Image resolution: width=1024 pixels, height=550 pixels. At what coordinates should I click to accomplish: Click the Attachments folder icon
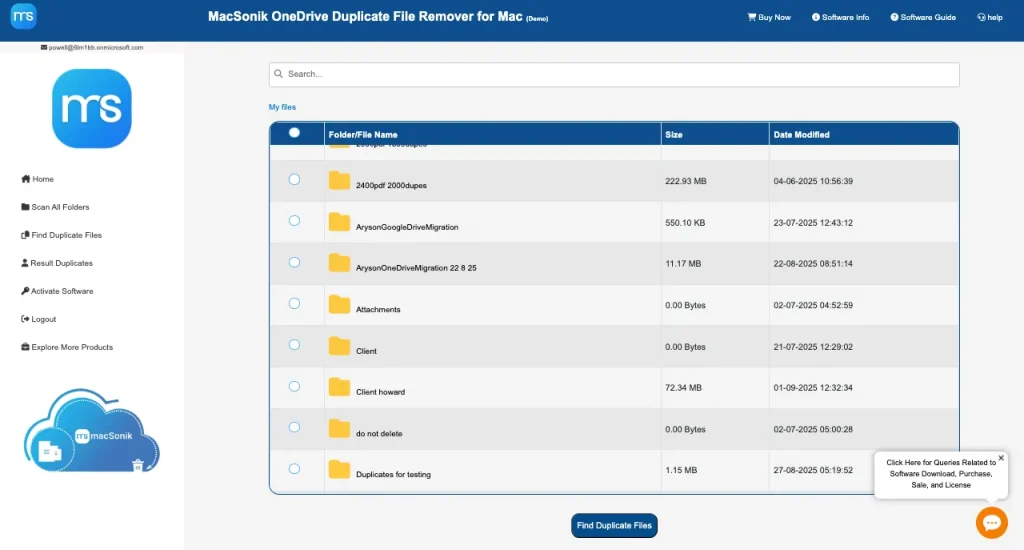(339, 305)
